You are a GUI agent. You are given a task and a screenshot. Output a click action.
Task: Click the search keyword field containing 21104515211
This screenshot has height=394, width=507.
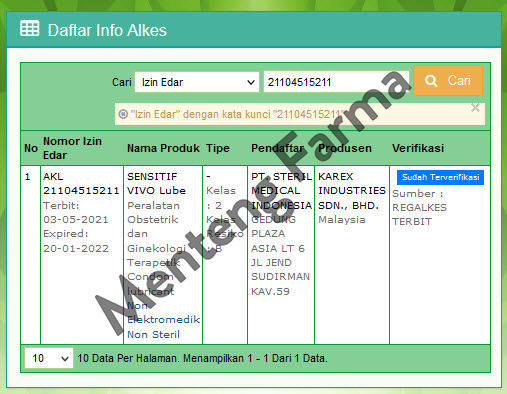coord(336,82)
